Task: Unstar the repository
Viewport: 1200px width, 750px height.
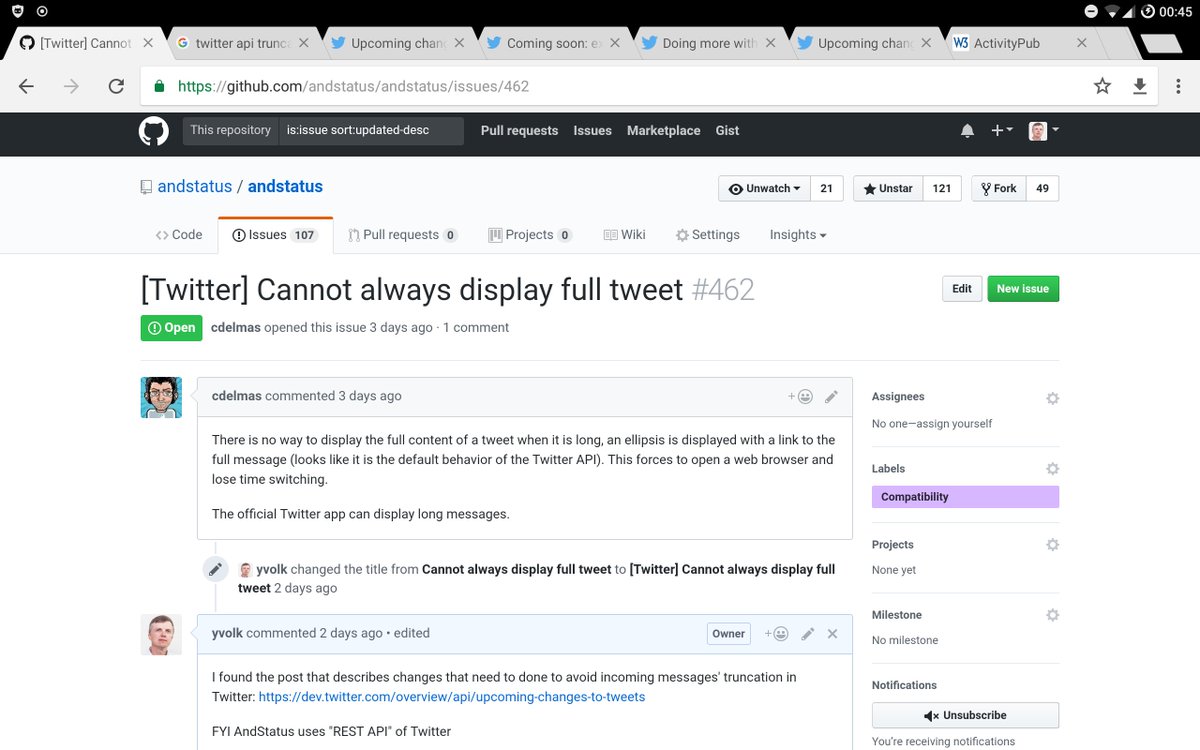Action: click(888, 188)
